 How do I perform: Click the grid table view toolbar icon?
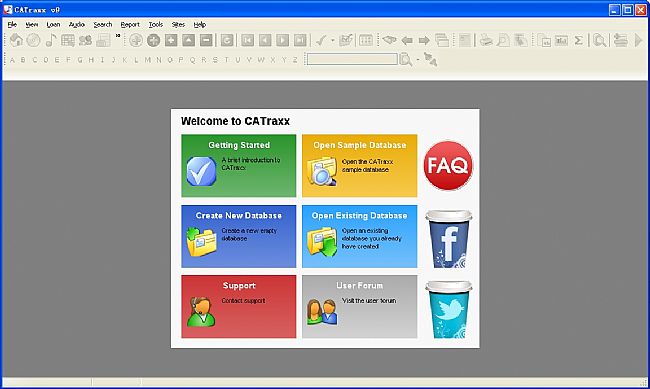point(68,40)
